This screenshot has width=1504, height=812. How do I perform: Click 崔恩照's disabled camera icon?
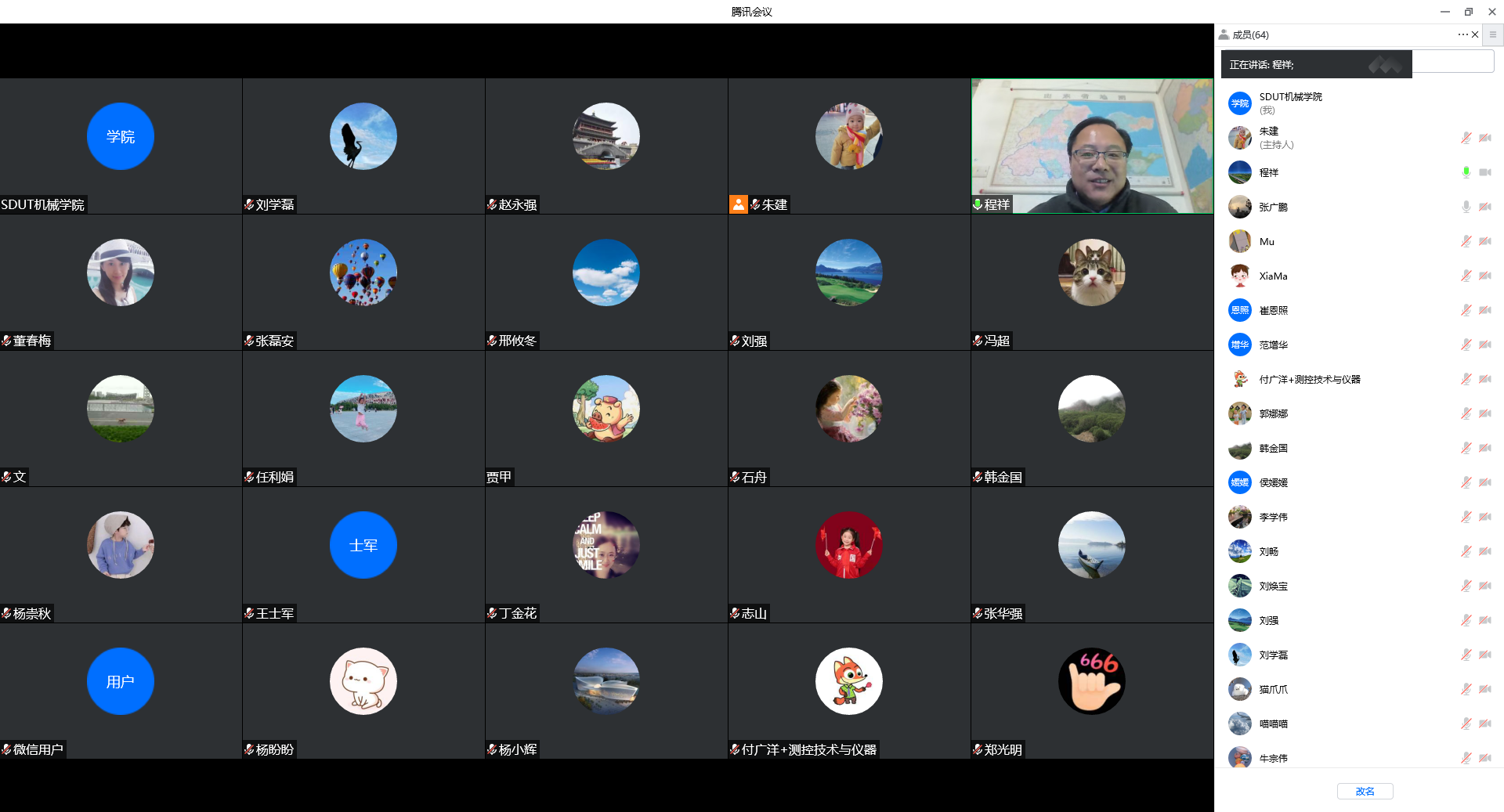[1484, 310]
